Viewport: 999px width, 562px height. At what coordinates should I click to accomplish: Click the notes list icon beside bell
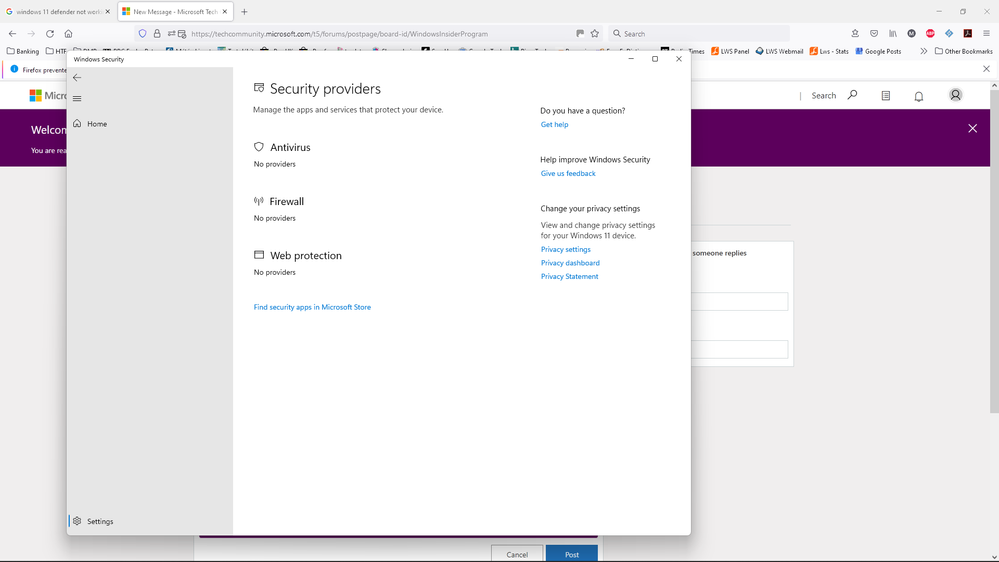pos(886,96)
